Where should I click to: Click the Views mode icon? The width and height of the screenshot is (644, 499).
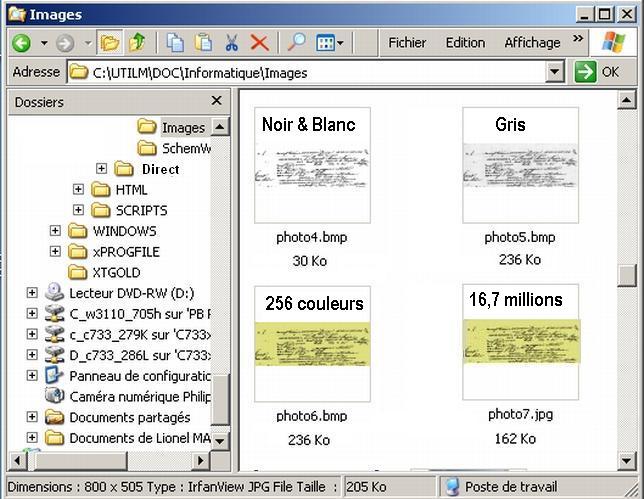pyautogui.click(x=325, y=43)
